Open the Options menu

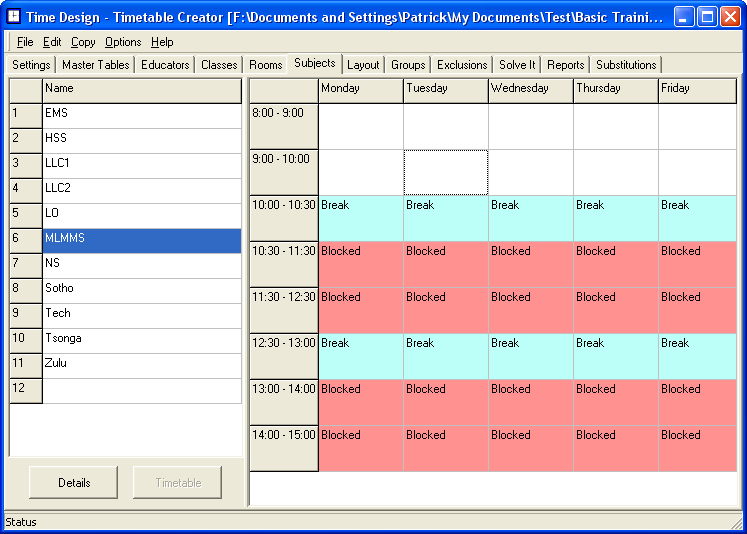123,42
